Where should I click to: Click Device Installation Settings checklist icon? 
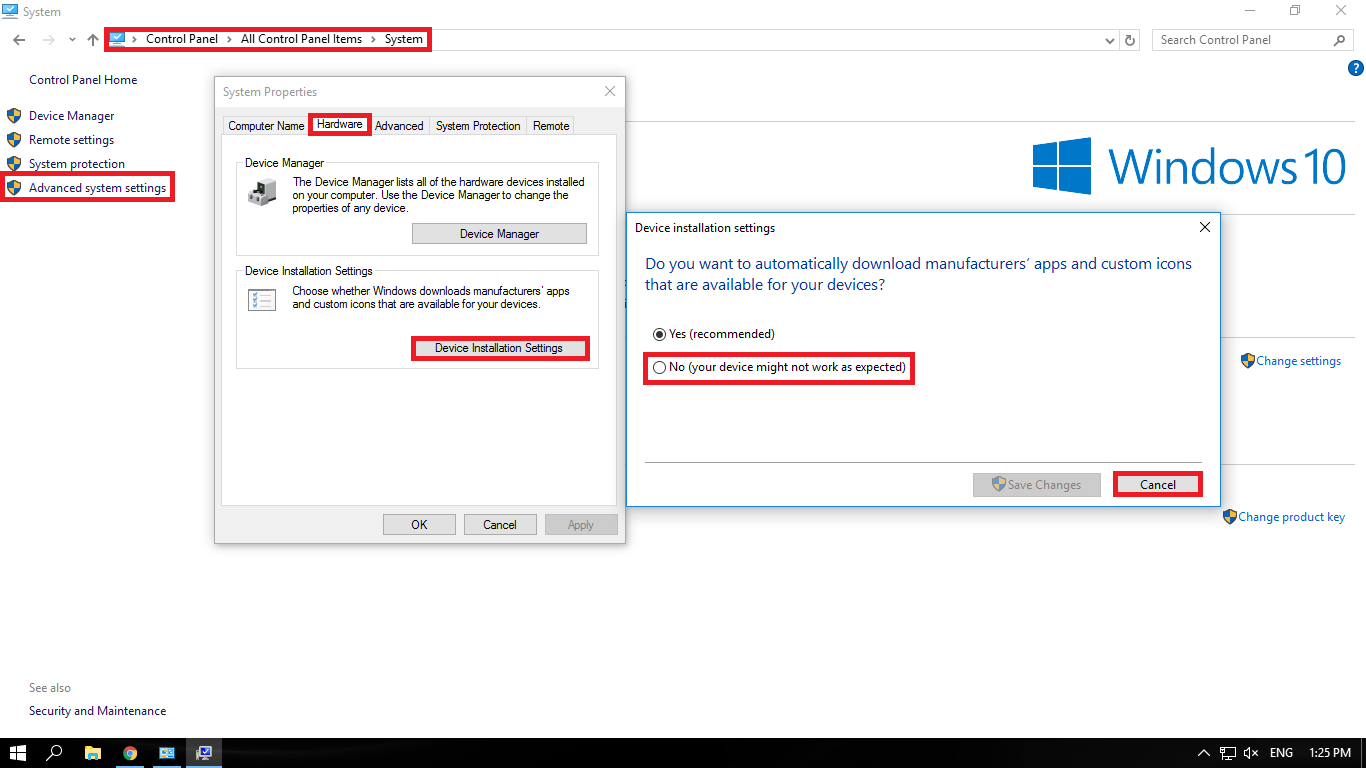click(262, 299)
